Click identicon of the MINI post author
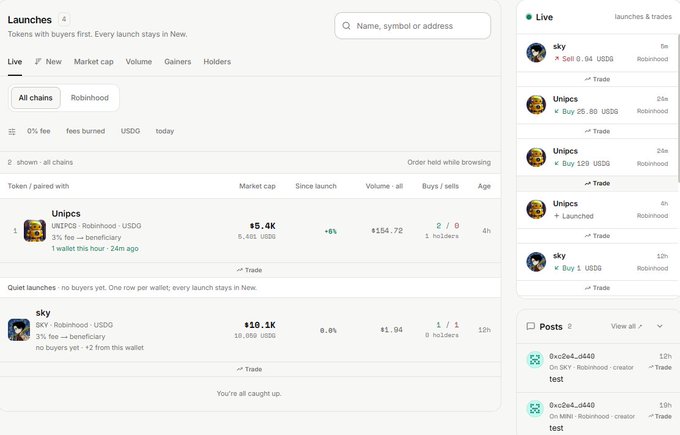This screenshot has width=680, height=435. click(535, 409)
